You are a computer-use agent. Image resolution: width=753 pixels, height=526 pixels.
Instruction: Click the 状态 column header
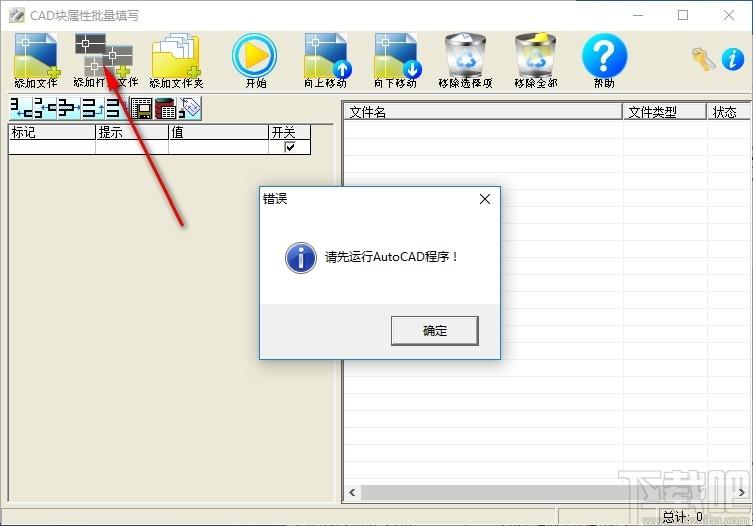tap(728, 112)
